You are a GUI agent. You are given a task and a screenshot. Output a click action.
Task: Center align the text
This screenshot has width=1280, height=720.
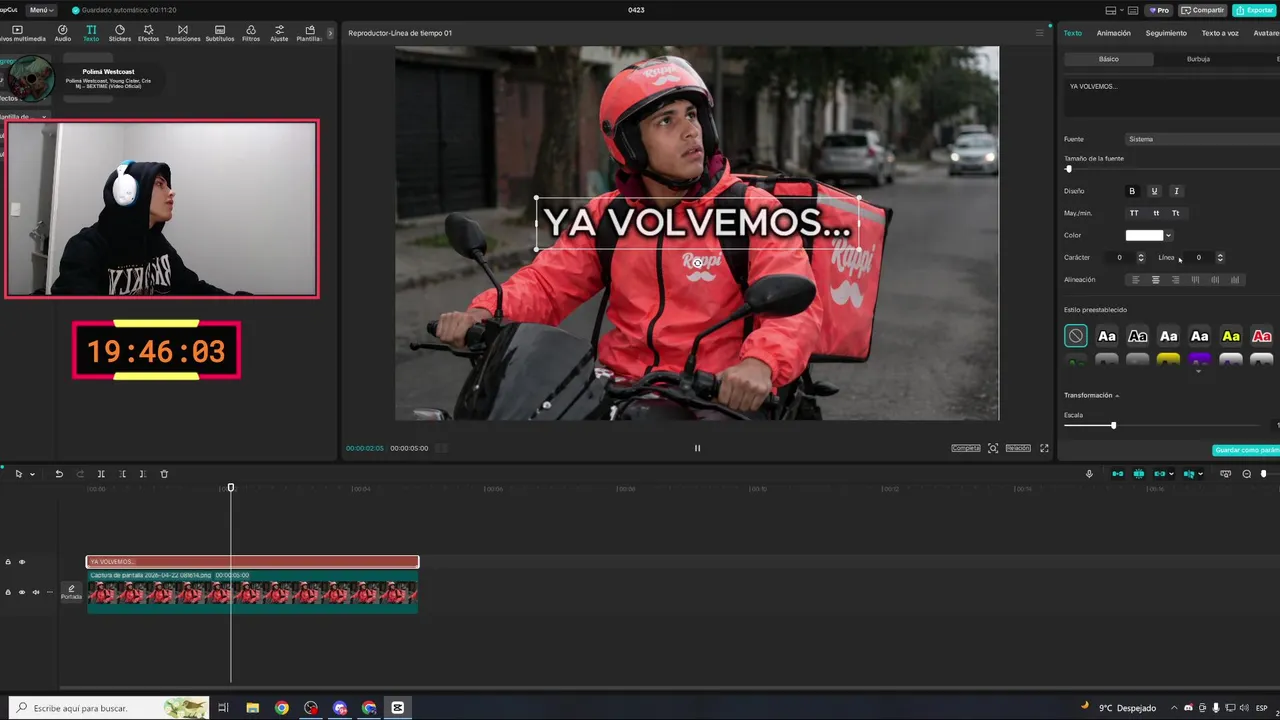(x=1155, y=280)
